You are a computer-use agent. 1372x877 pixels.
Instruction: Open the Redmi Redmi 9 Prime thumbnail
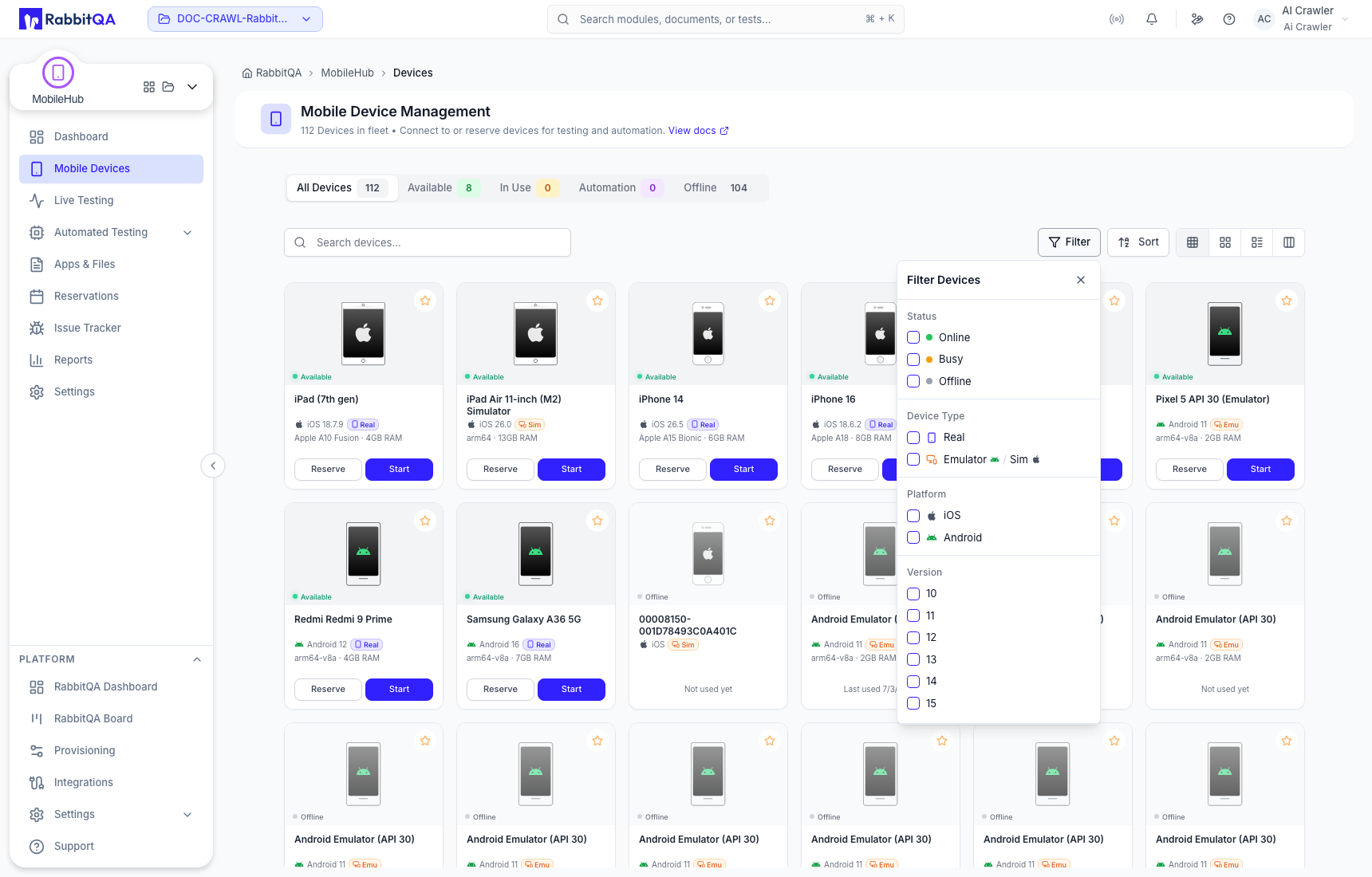click(364, 553)
